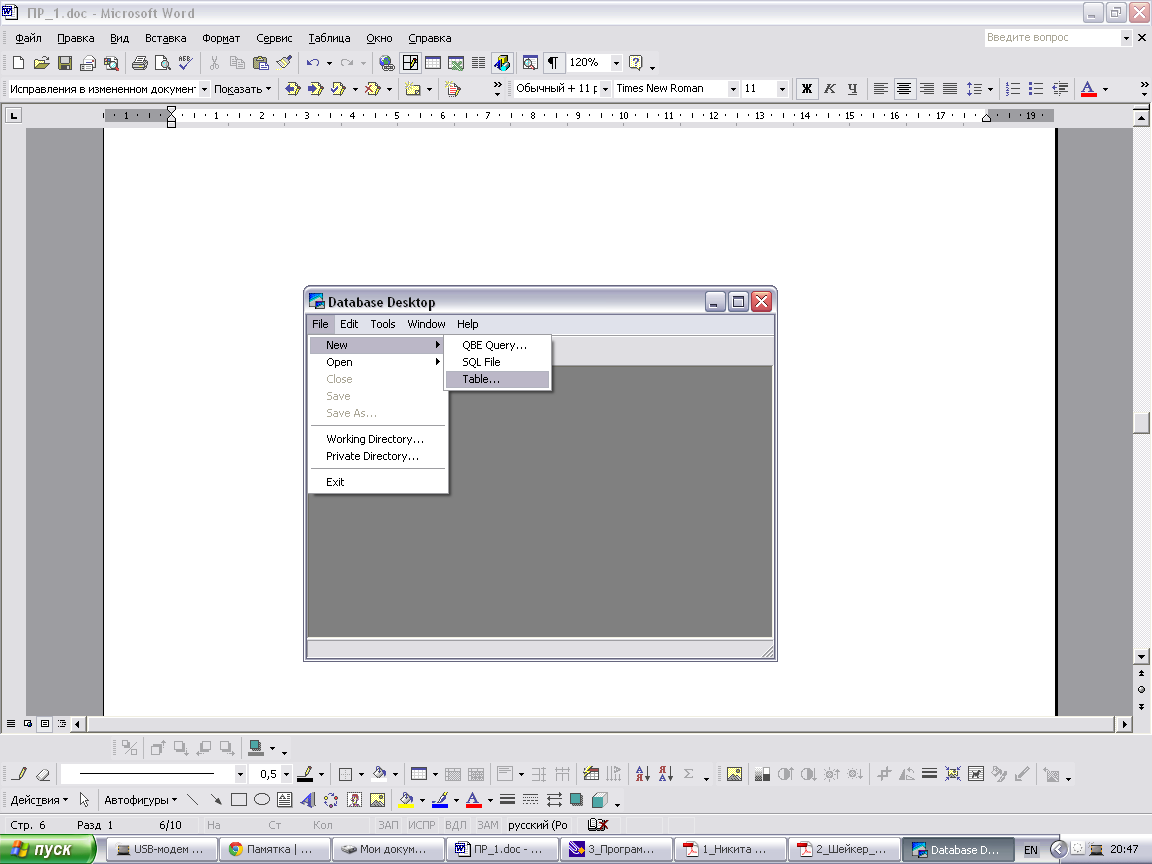Screen dimensions: 1152x864
Task: Click the New document icon
Action: [18, 63]
